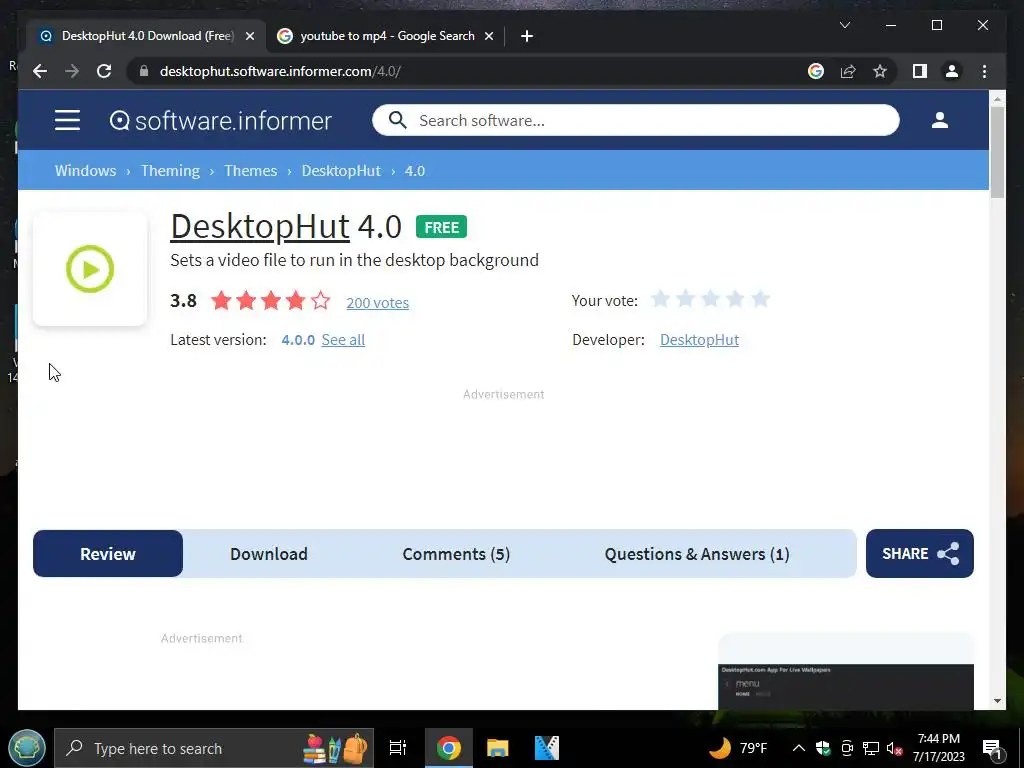The image size is (1024, 768).
Task: Click the network tray icon
Action: 871,748
